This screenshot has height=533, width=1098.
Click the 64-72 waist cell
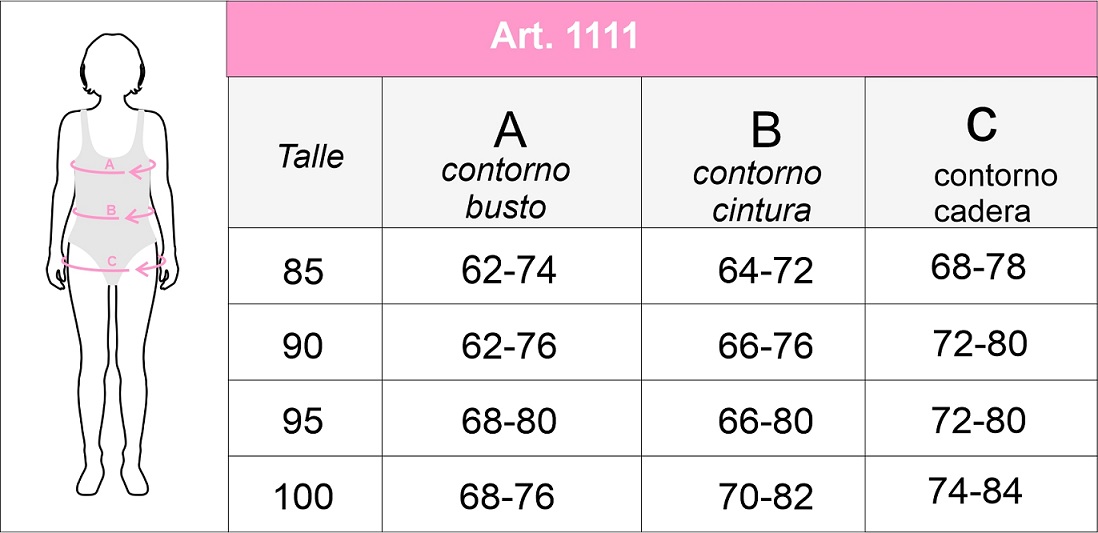click(x=765, y=271)
